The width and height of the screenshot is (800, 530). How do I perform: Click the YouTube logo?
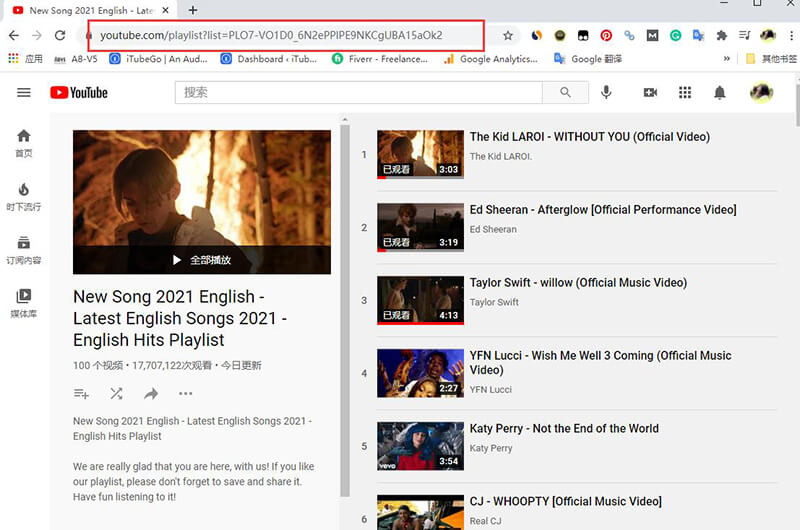point(79,92)
